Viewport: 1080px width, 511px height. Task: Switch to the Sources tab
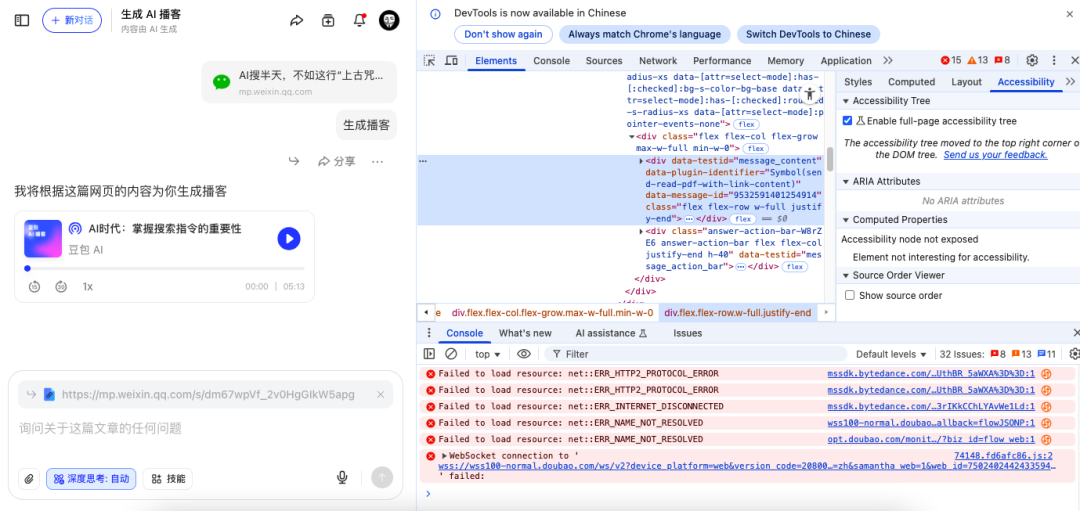[604, 61]
